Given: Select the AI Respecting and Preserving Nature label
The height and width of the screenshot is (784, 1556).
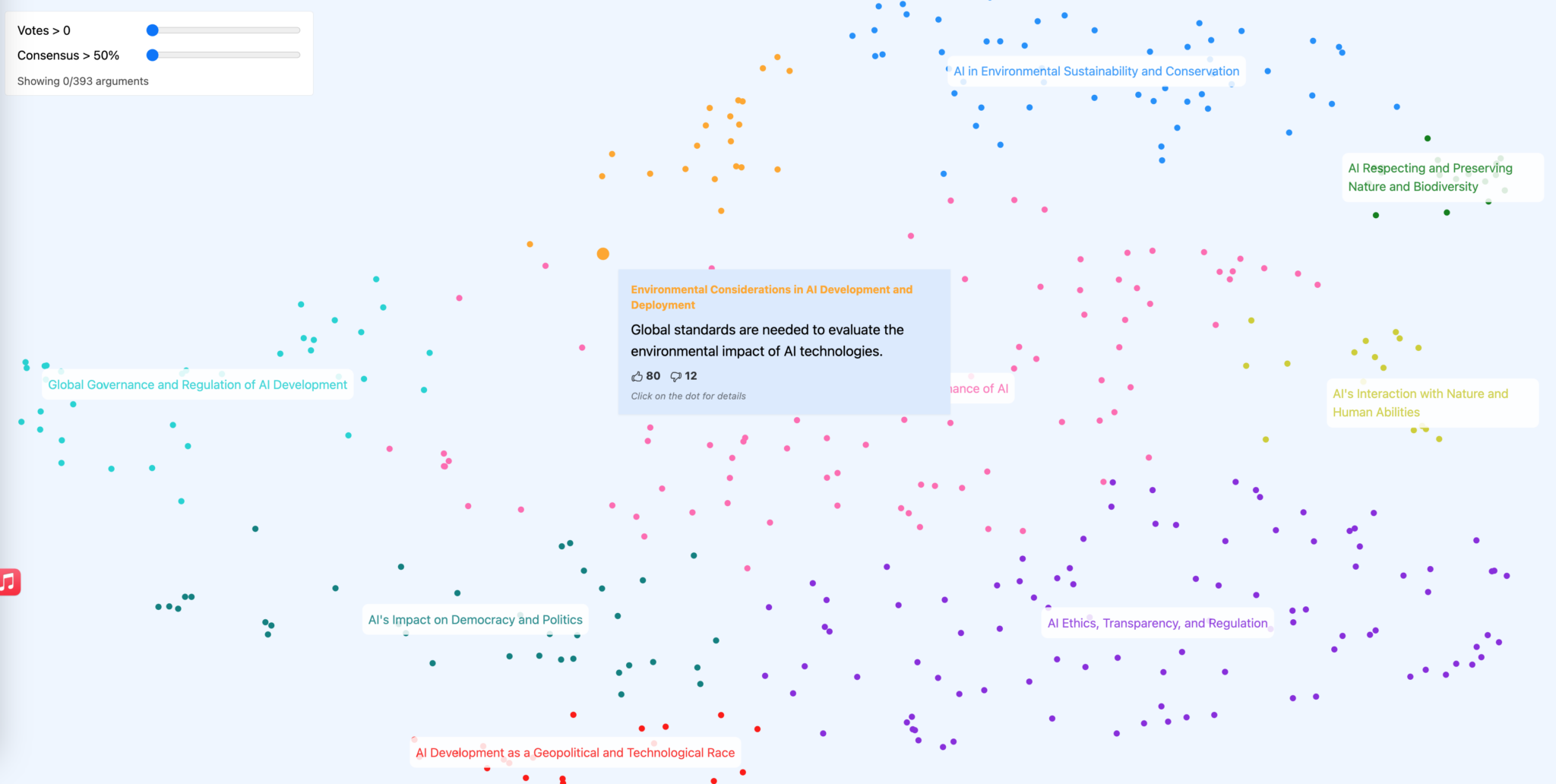Looking at the screenshot, I should click(x=1430, y=177).
